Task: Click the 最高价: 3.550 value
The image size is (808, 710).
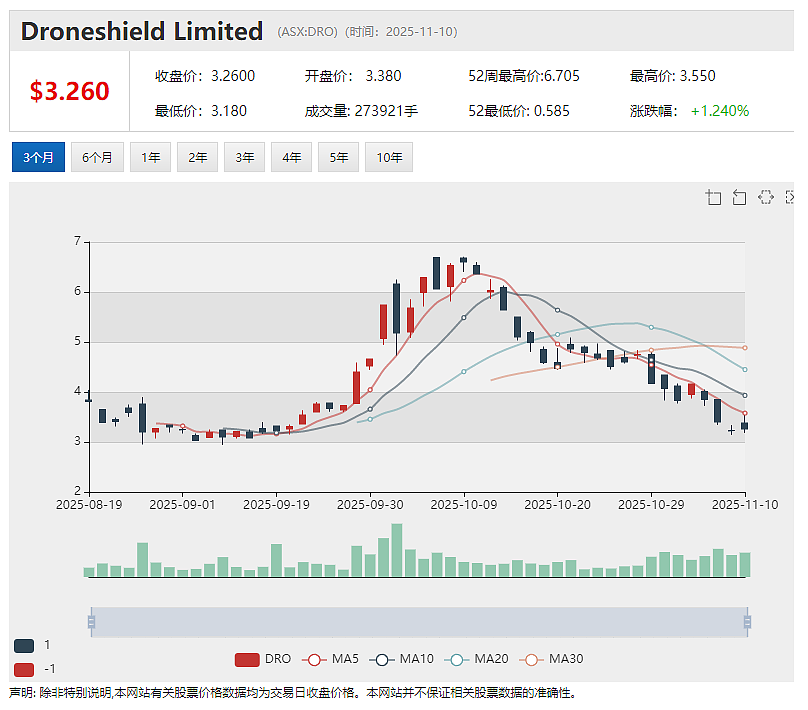Action: click(672, 76)
